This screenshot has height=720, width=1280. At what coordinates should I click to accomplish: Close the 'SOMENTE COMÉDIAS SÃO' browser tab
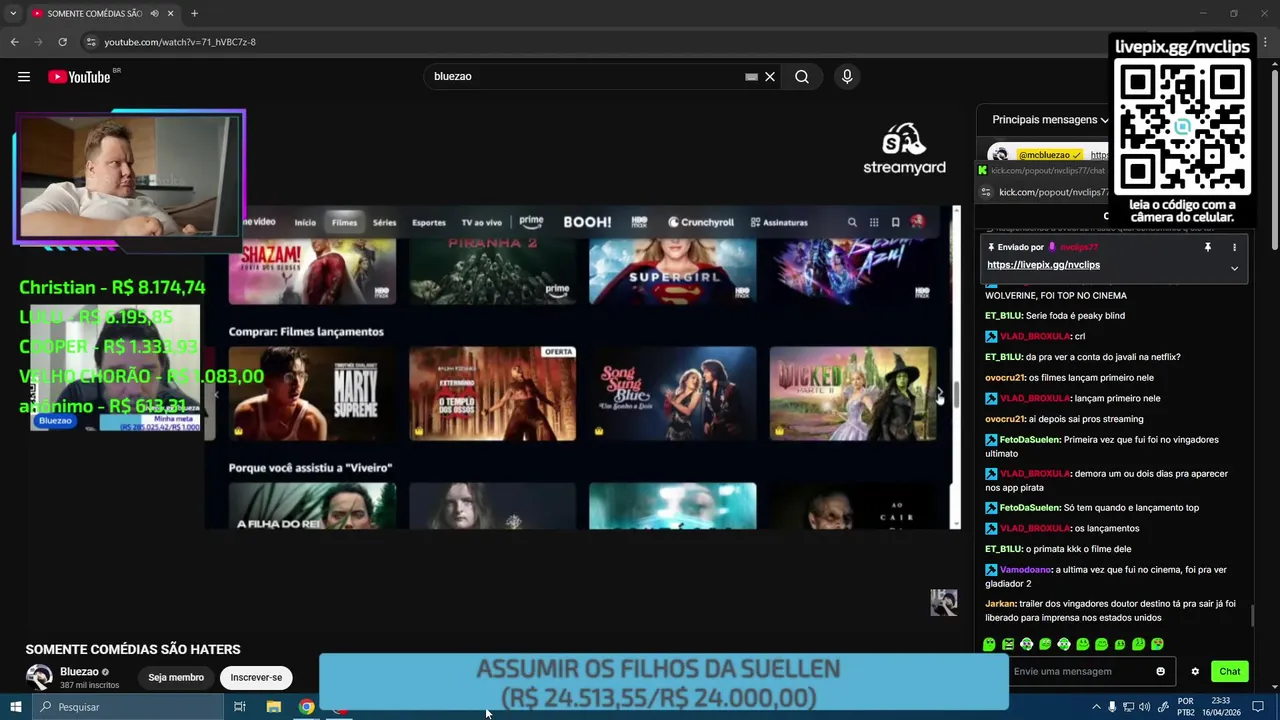(170, 14)
